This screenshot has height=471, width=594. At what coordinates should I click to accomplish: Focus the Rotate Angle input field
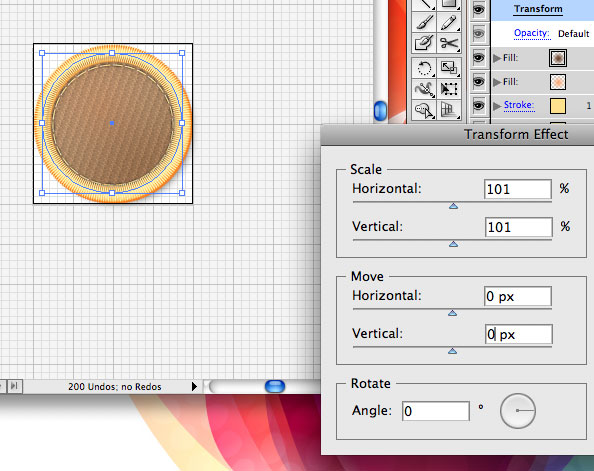click(x=436, y=411)
